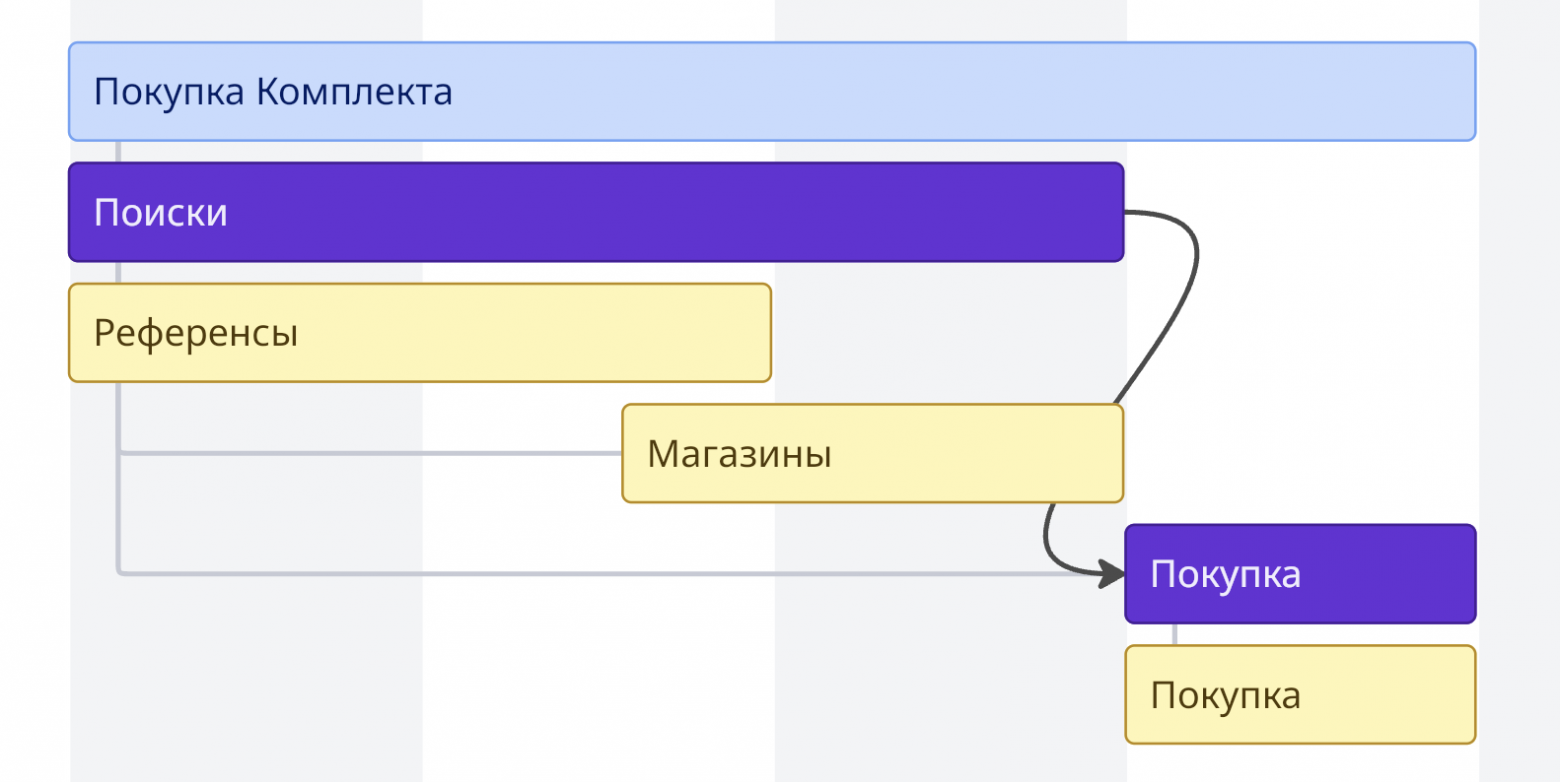Click the short connector between both "Покупка" bars

pyautogui.click(x=1175, y=634)
